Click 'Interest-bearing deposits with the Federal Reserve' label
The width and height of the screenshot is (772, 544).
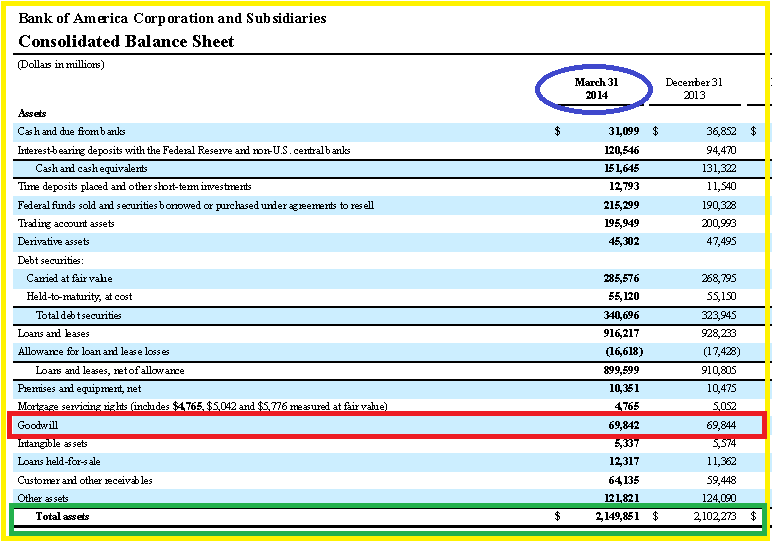click(184, 150)
